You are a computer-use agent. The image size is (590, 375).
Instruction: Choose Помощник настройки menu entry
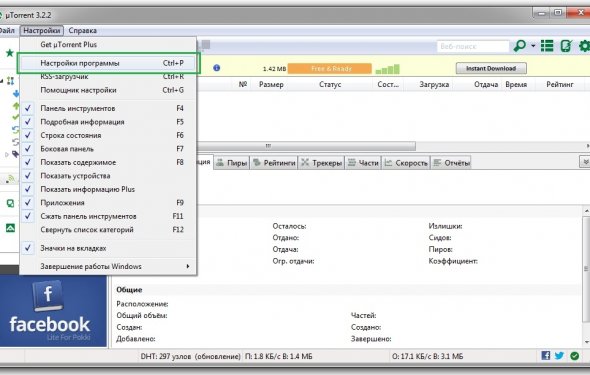[108, 90]
